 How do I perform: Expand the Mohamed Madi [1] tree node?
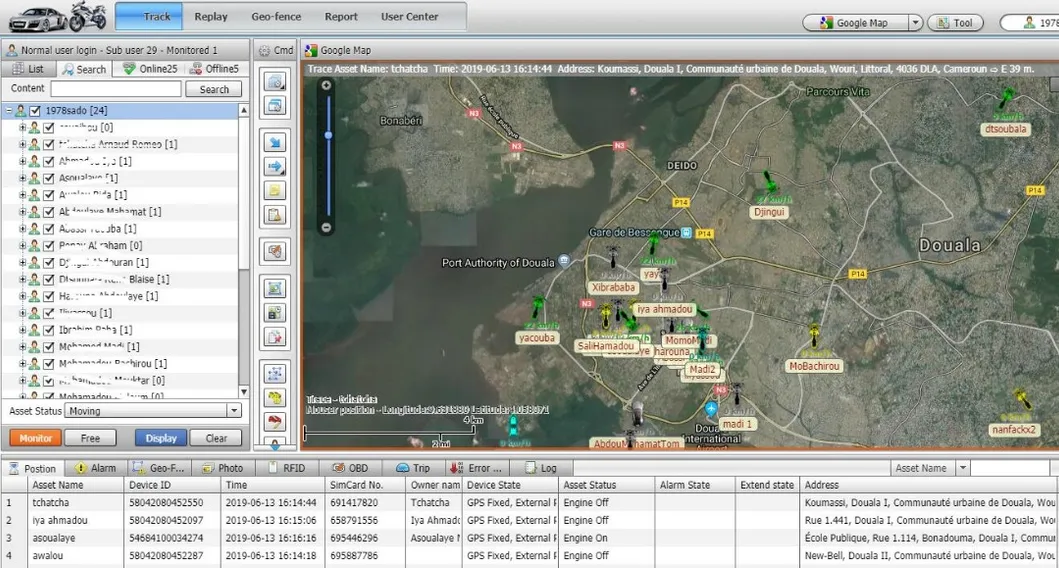pyautogui.click(x=22, y=346)
